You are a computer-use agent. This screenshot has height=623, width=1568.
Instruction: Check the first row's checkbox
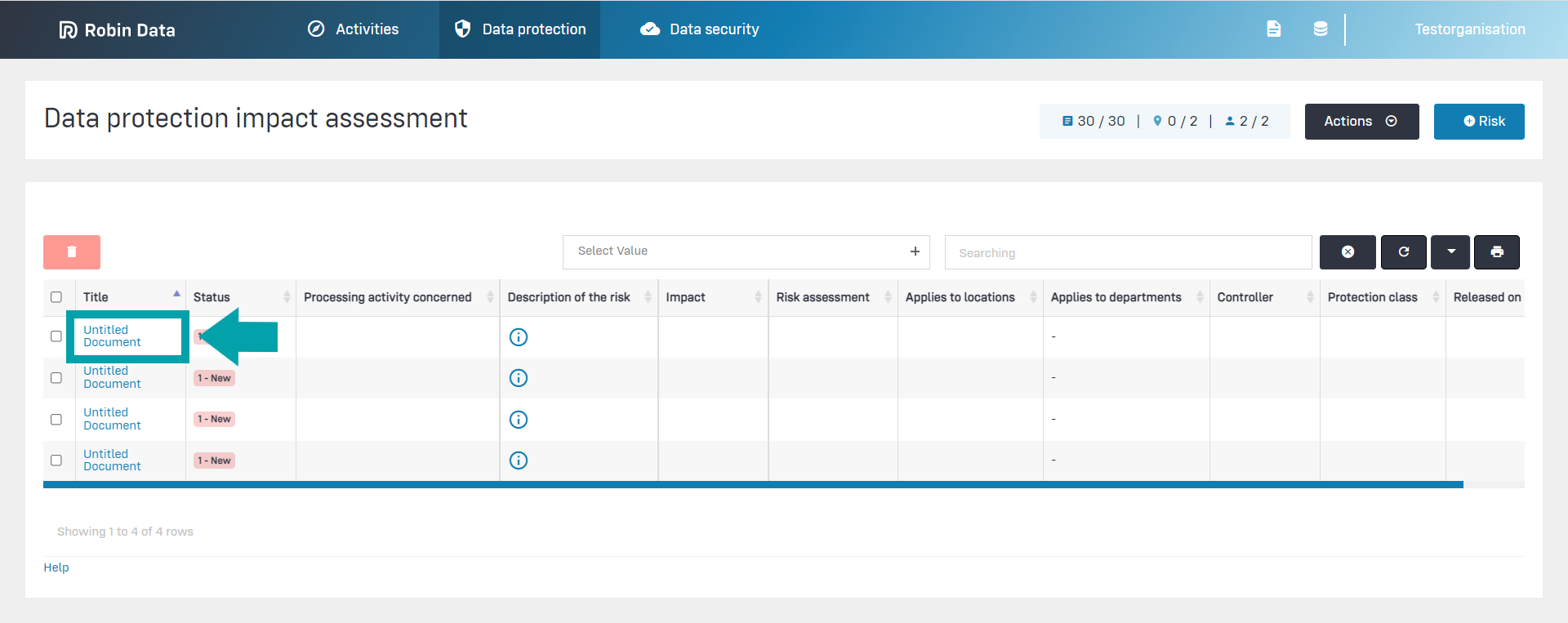[x=56, y=336]
